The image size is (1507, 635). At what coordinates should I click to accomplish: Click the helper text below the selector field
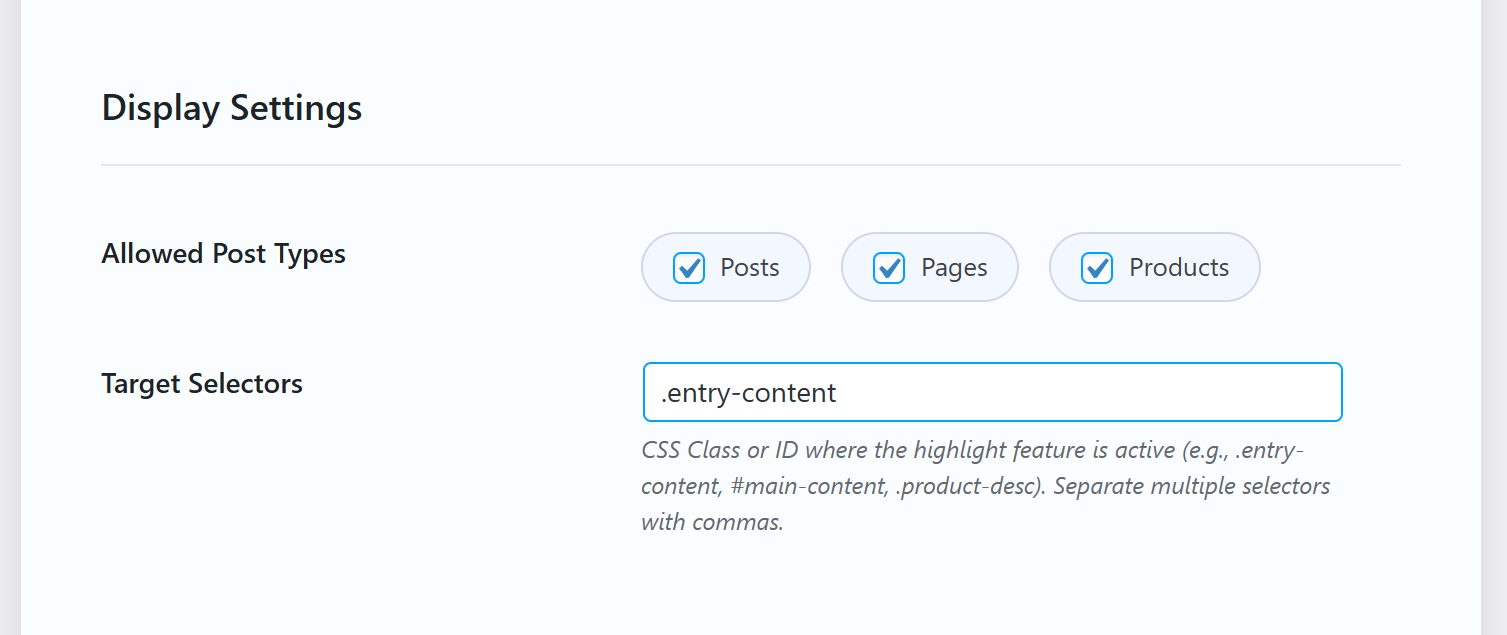985,485
